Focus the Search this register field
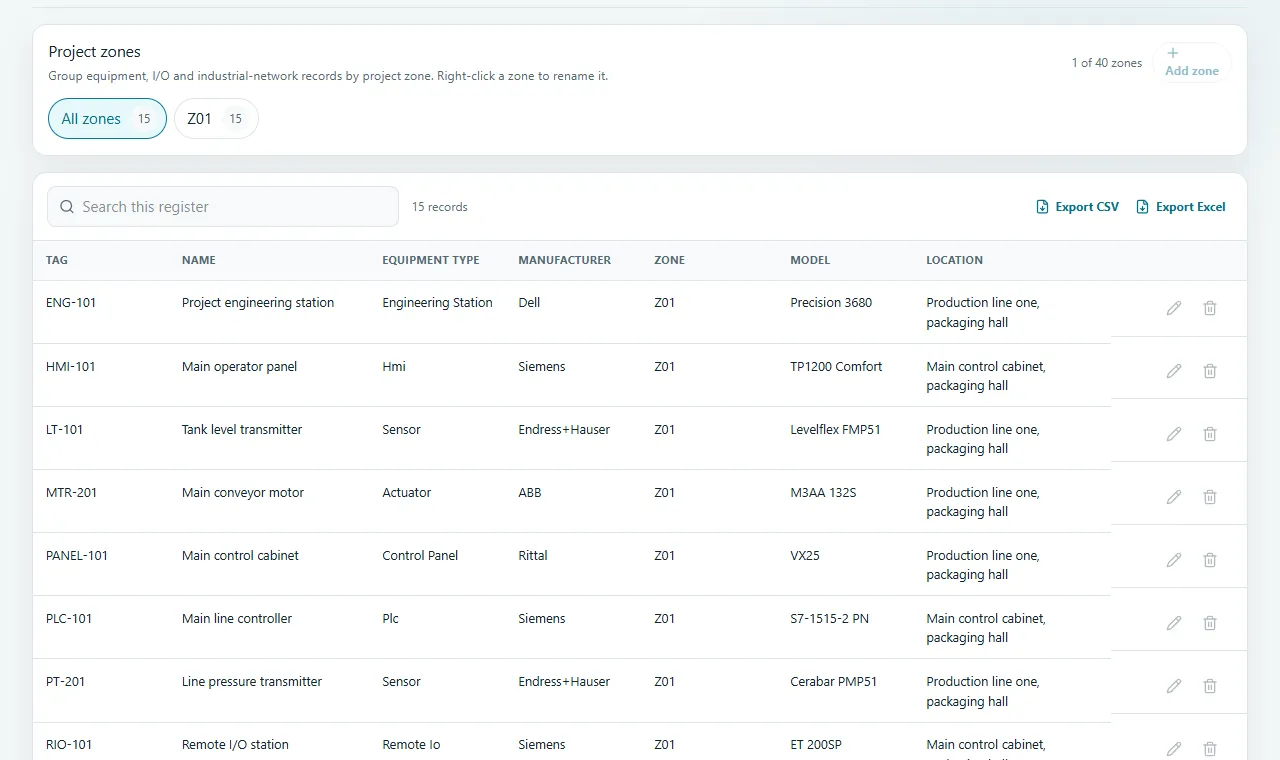The width and height of the screenshot is (1280, 760). click(223, 207)
